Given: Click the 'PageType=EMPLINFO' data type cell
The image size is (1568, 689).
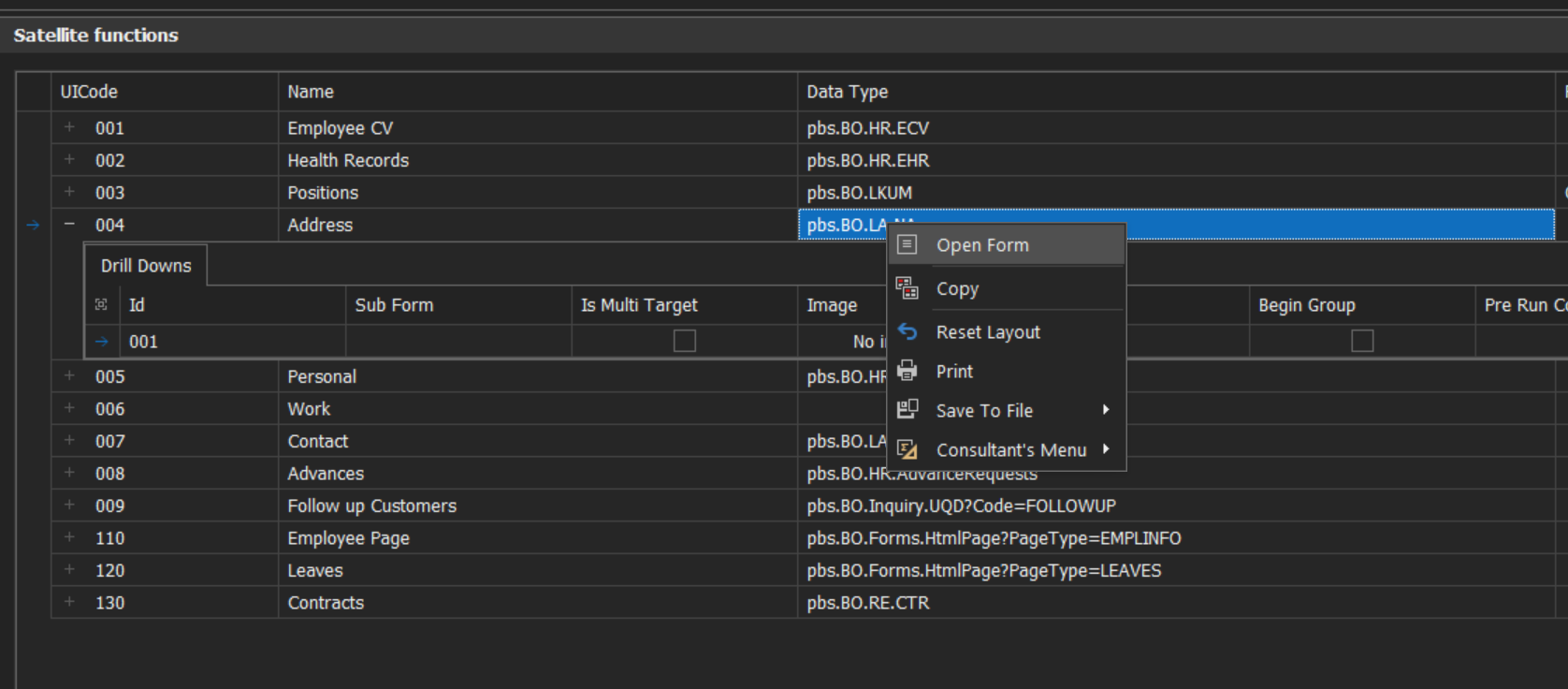Looking at the screenshot, I should (1176, 537).
